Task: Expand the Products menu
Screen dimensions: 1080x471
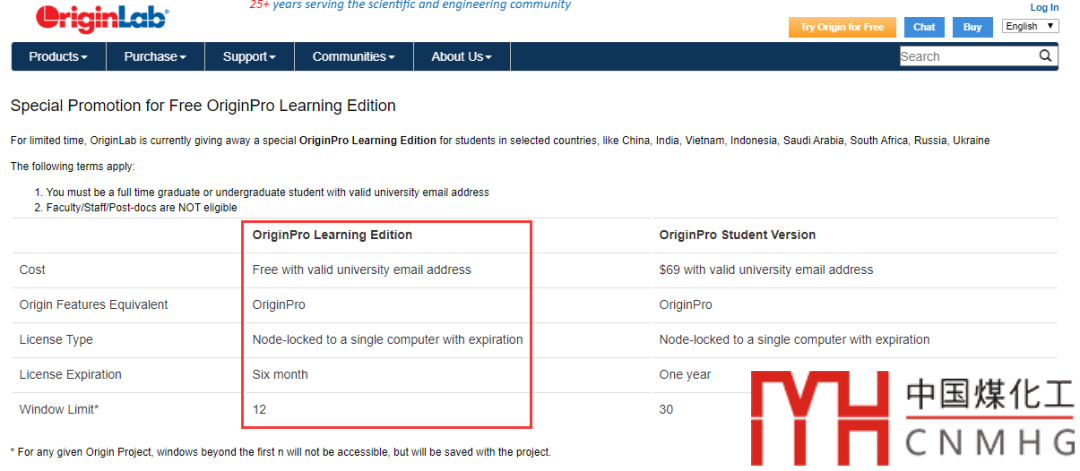Action: tap(58, 57)
